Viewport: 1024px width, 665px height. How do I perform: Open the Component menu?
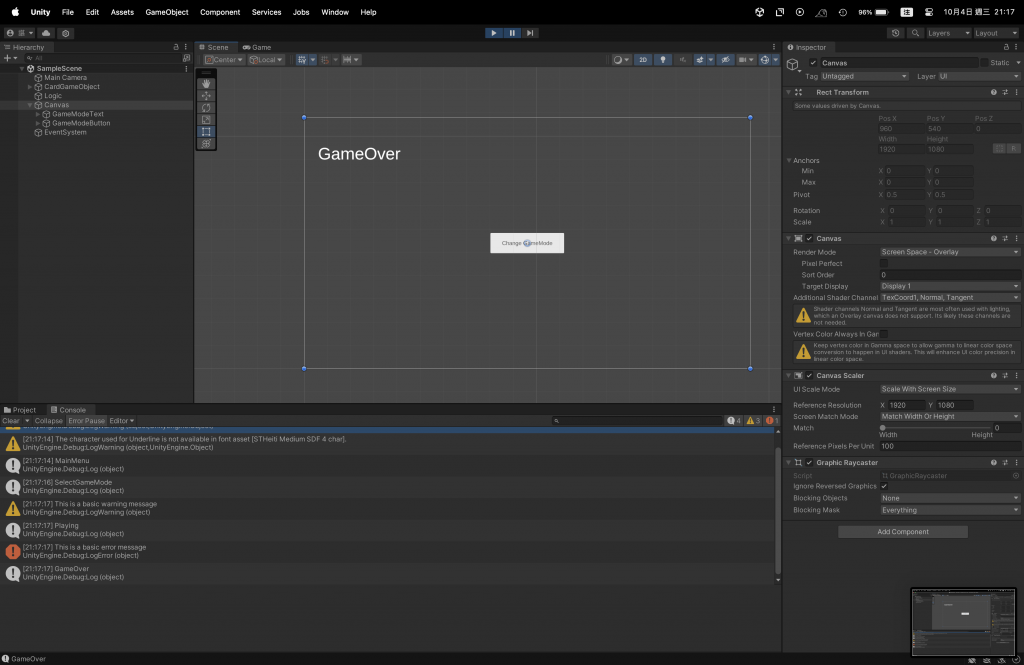pos(220,12)
